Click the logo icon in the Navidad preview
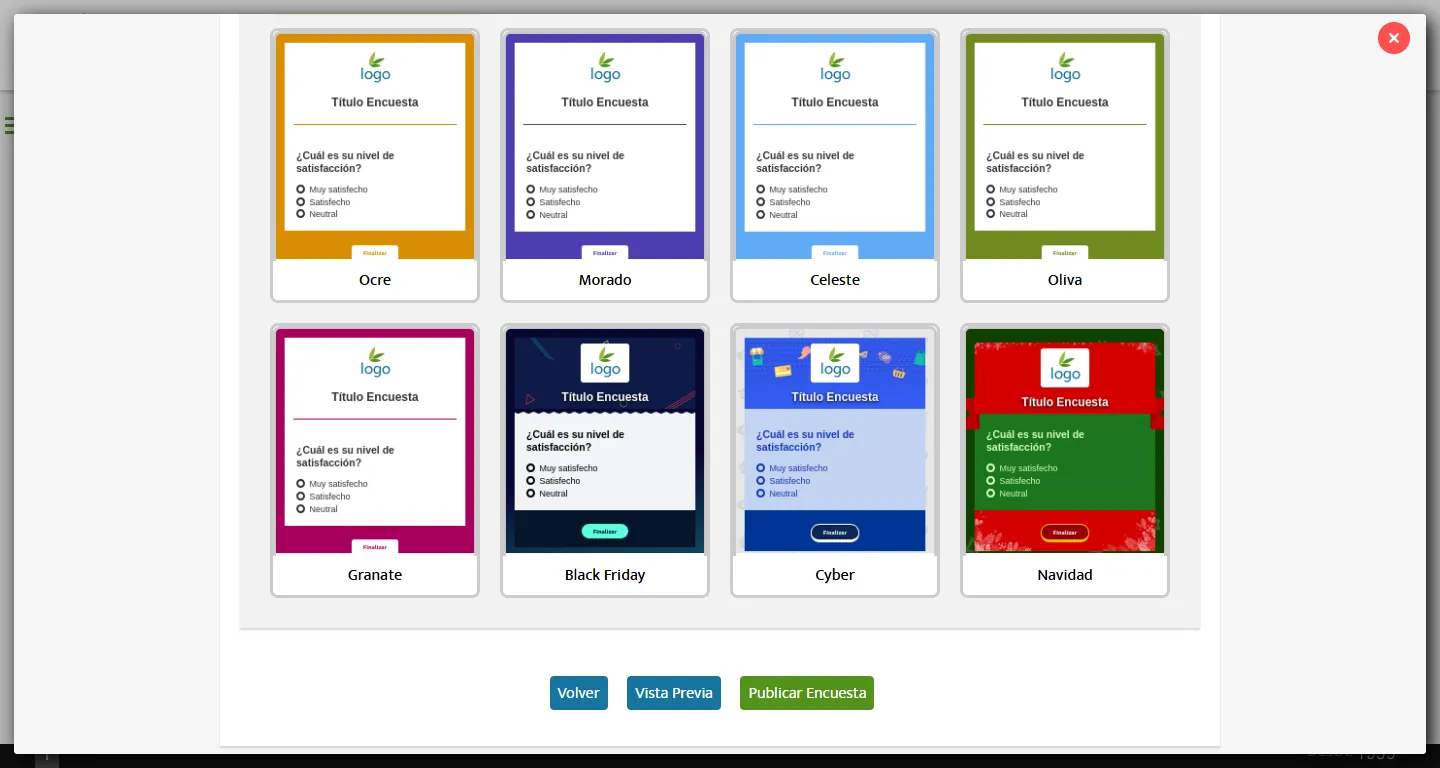 tap(1065, 368)
